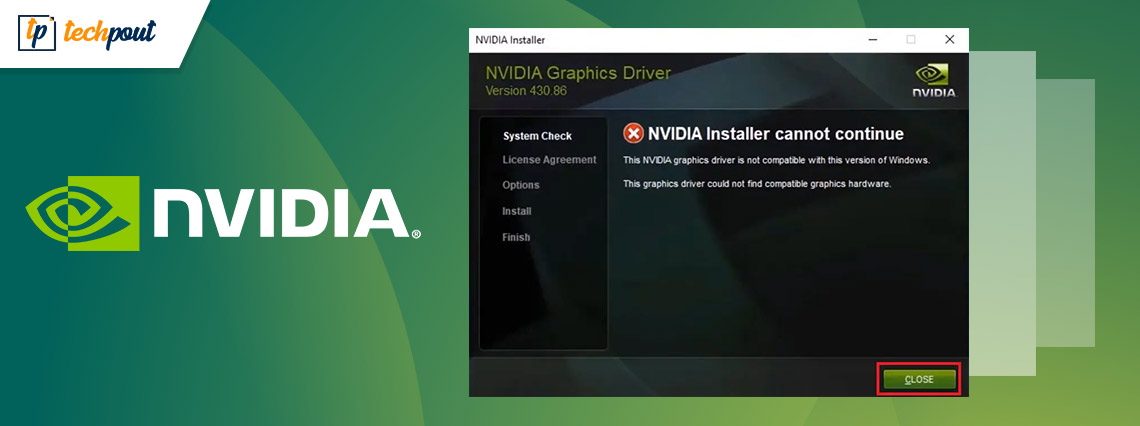
Task: Click the NVIDIA Installer title bar text
Action: point(510,40)
